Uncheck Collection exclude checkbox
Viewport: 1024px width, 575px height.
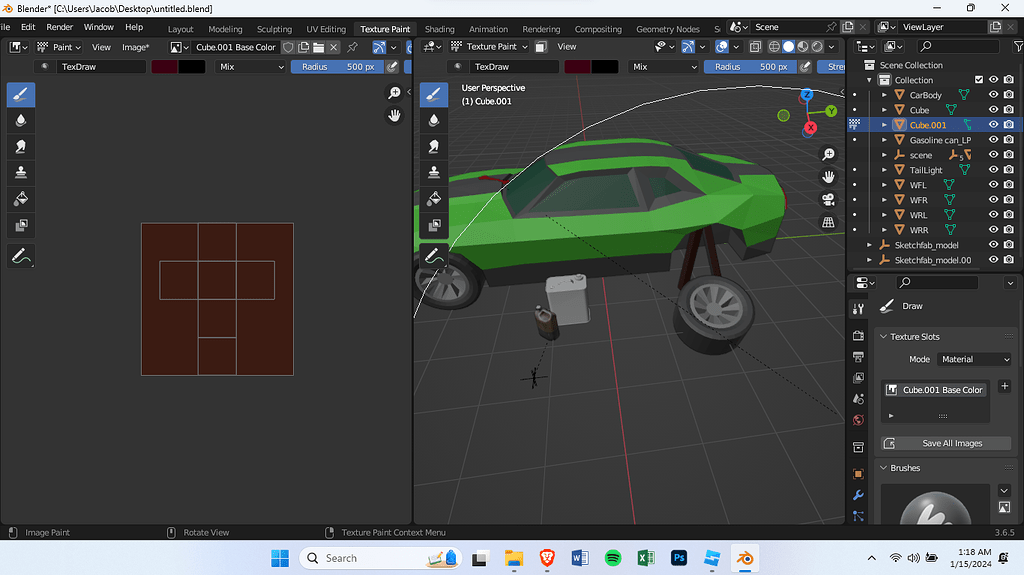978,80
